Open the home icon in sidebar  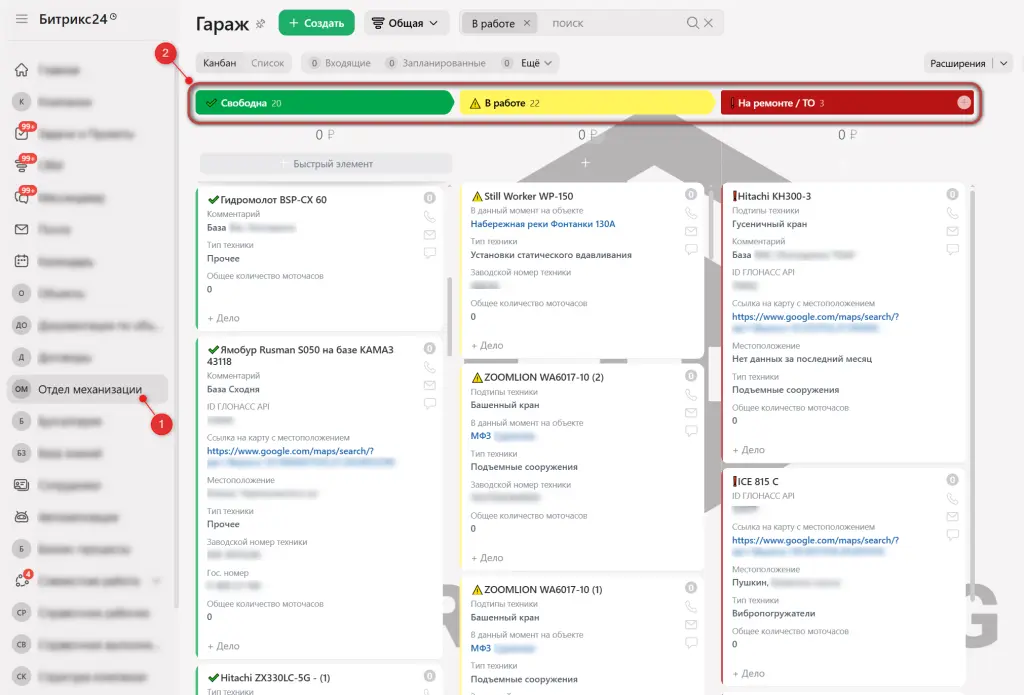point(22,70)
